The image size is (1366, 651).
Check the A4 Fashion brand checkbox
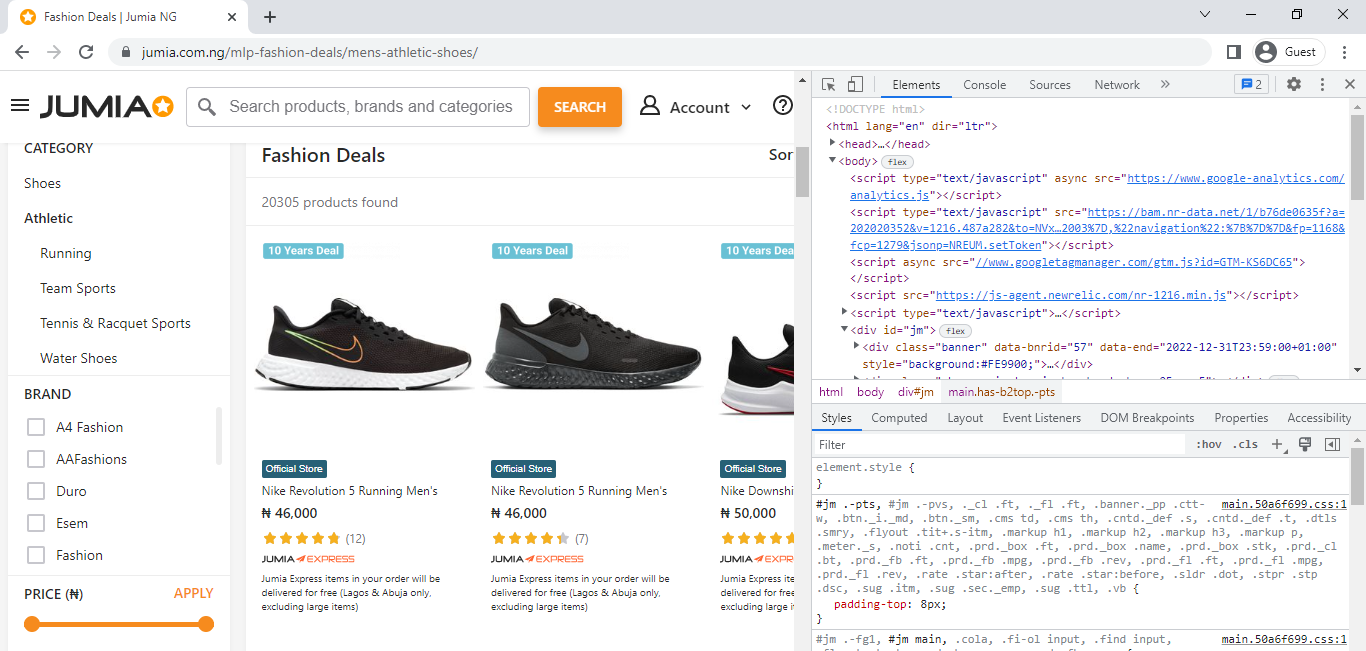pos(36,427)
